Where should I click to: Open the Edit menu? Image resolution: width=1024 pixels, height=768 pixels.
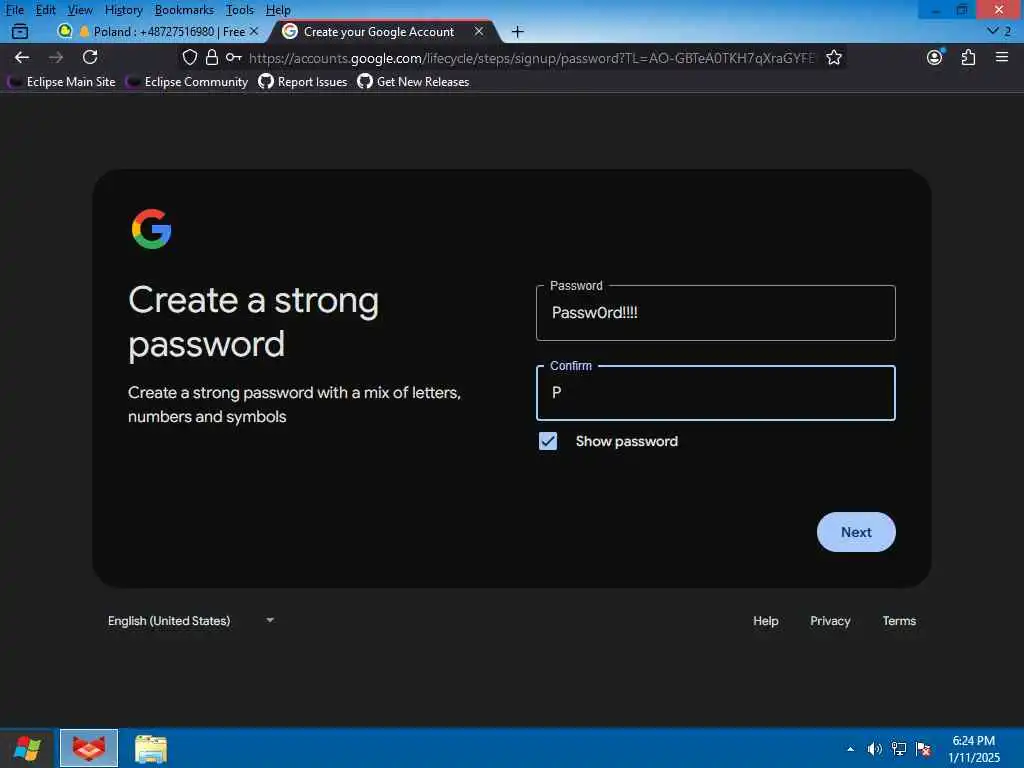coord(45,10)
